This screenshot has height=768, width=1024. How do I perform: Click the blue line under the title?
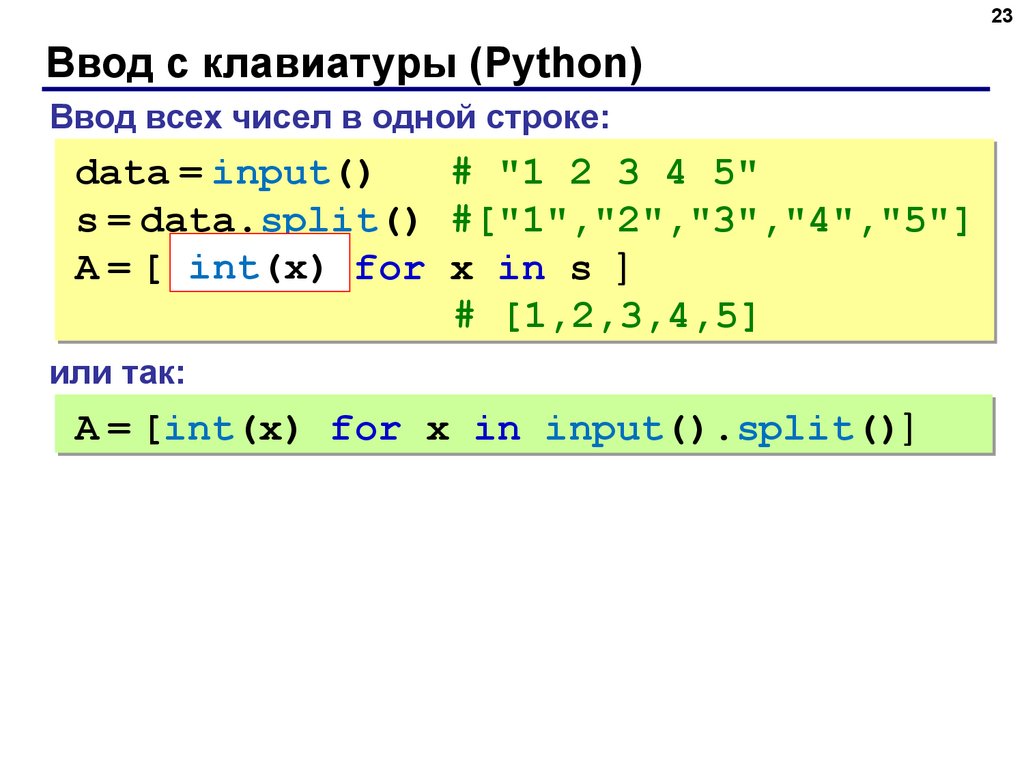(x=516, y=89)
